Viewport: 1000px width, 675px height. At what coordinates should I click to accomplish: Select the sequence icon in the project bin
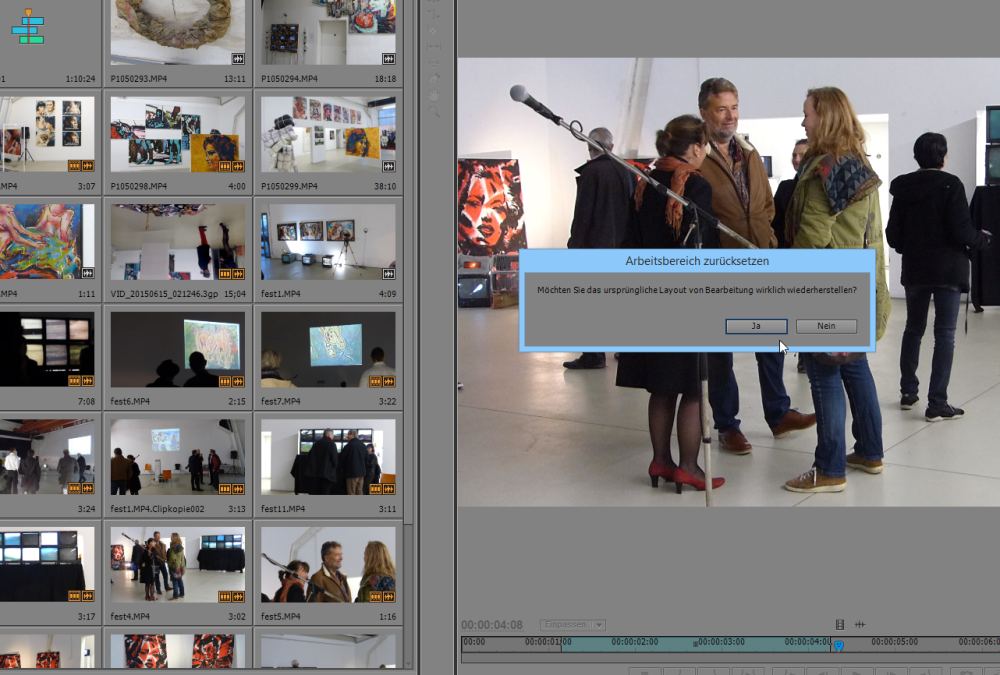[x=28, y=27]
